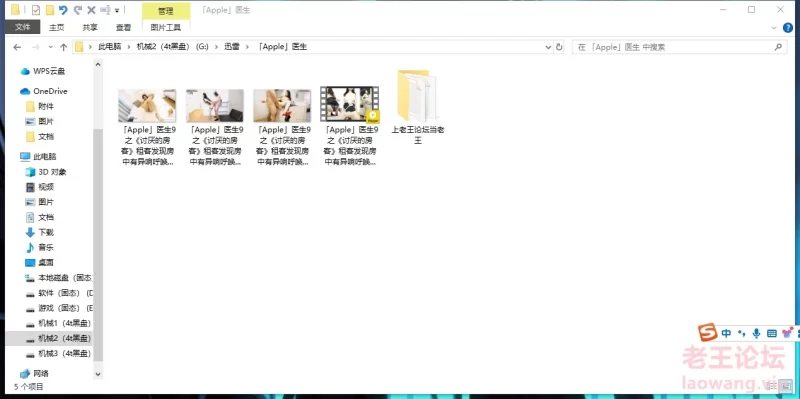The image size is (800, 399).
Task: Toggle the 中 Chinese/English mode in IME bar
Action: (727, 333)
